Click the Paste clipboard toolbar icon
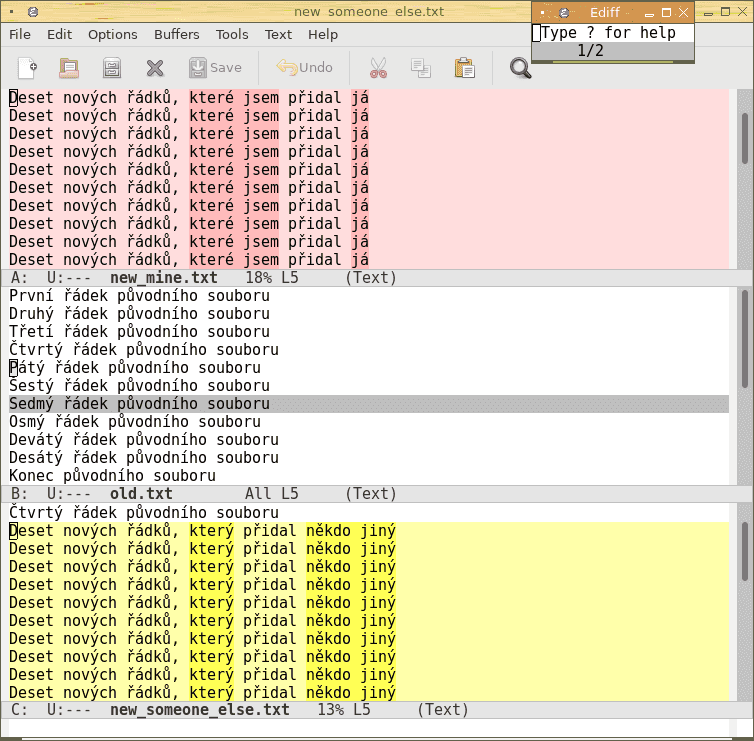Viewport: 754px width, 741px height. pyautogui.click(x=464, y=68)
